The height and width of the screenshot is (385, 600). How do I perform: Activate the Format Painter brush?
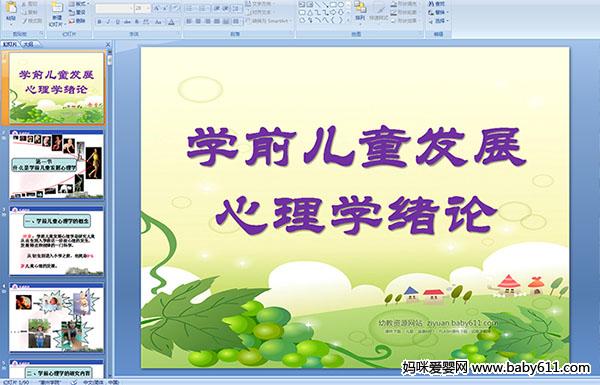32,21
